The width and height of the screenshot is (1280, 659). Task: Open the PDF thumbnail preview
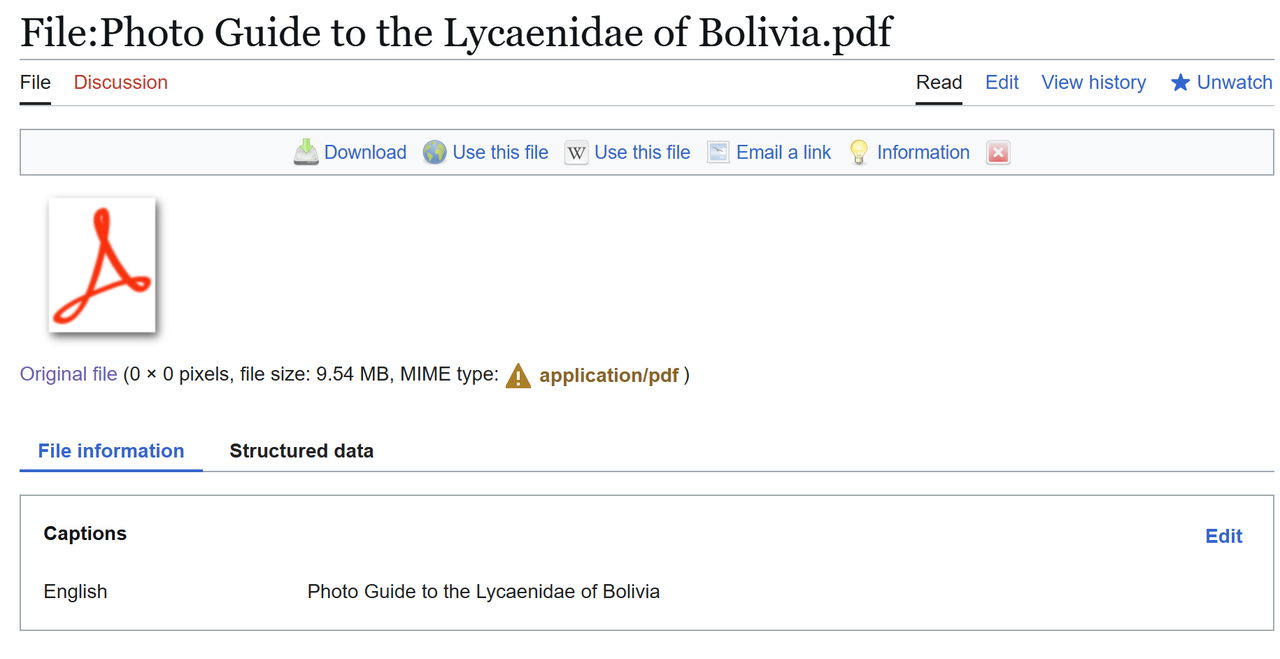[102, 265]
